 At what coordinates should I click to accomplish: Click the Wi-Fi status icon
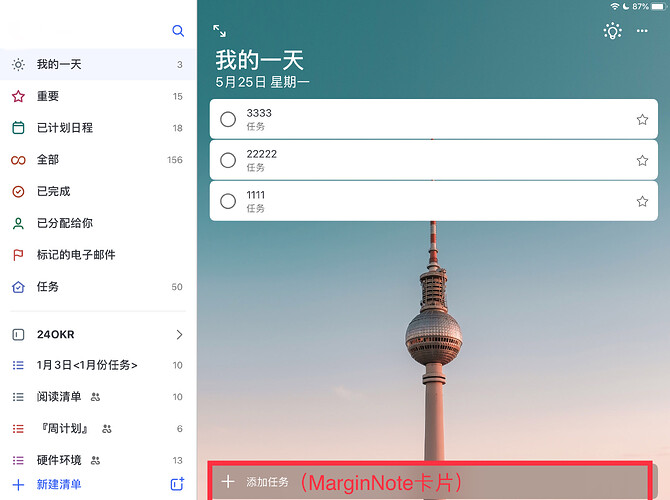615,6
